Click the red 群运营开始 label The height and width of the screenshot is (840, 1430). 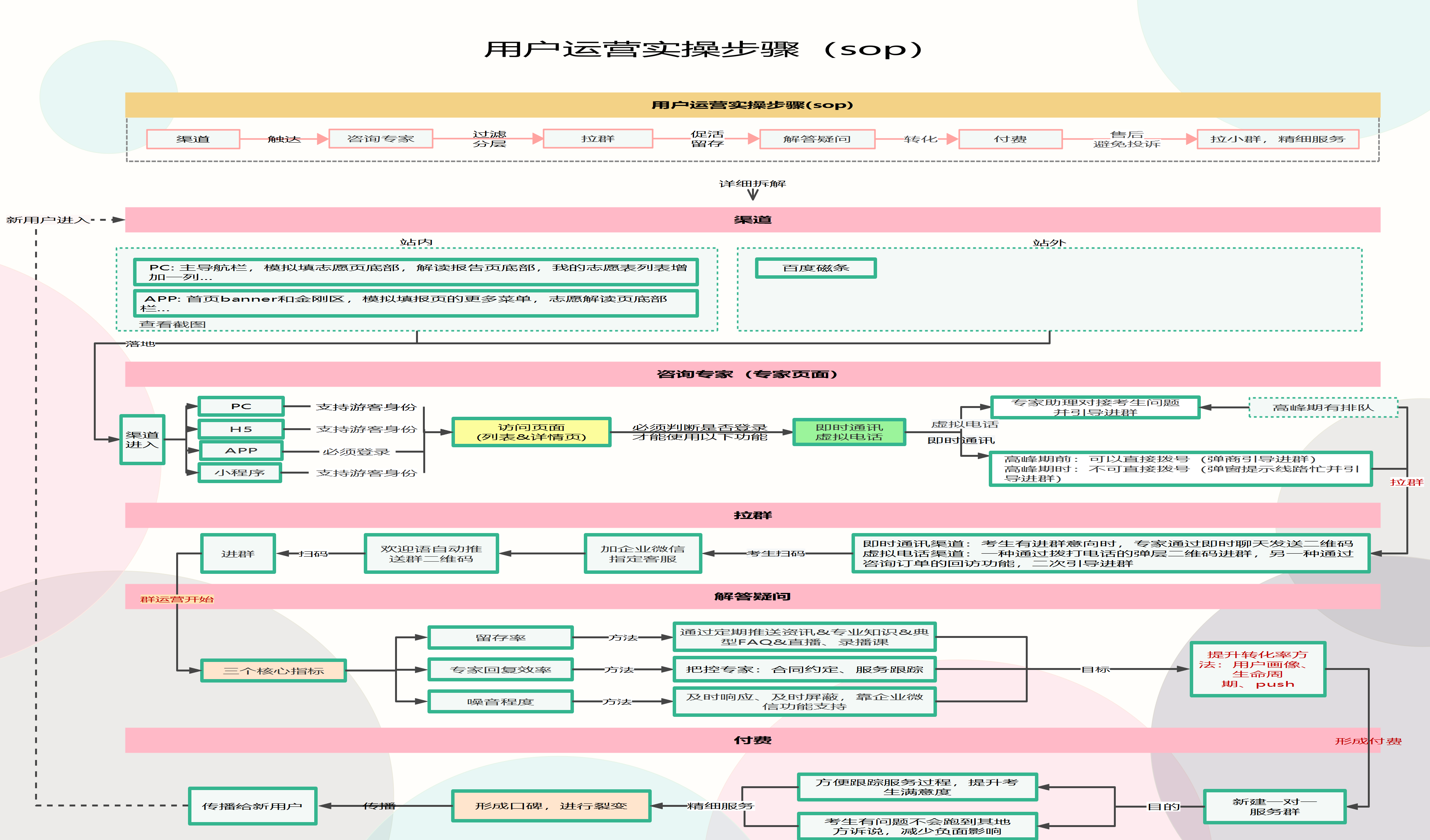177,599
